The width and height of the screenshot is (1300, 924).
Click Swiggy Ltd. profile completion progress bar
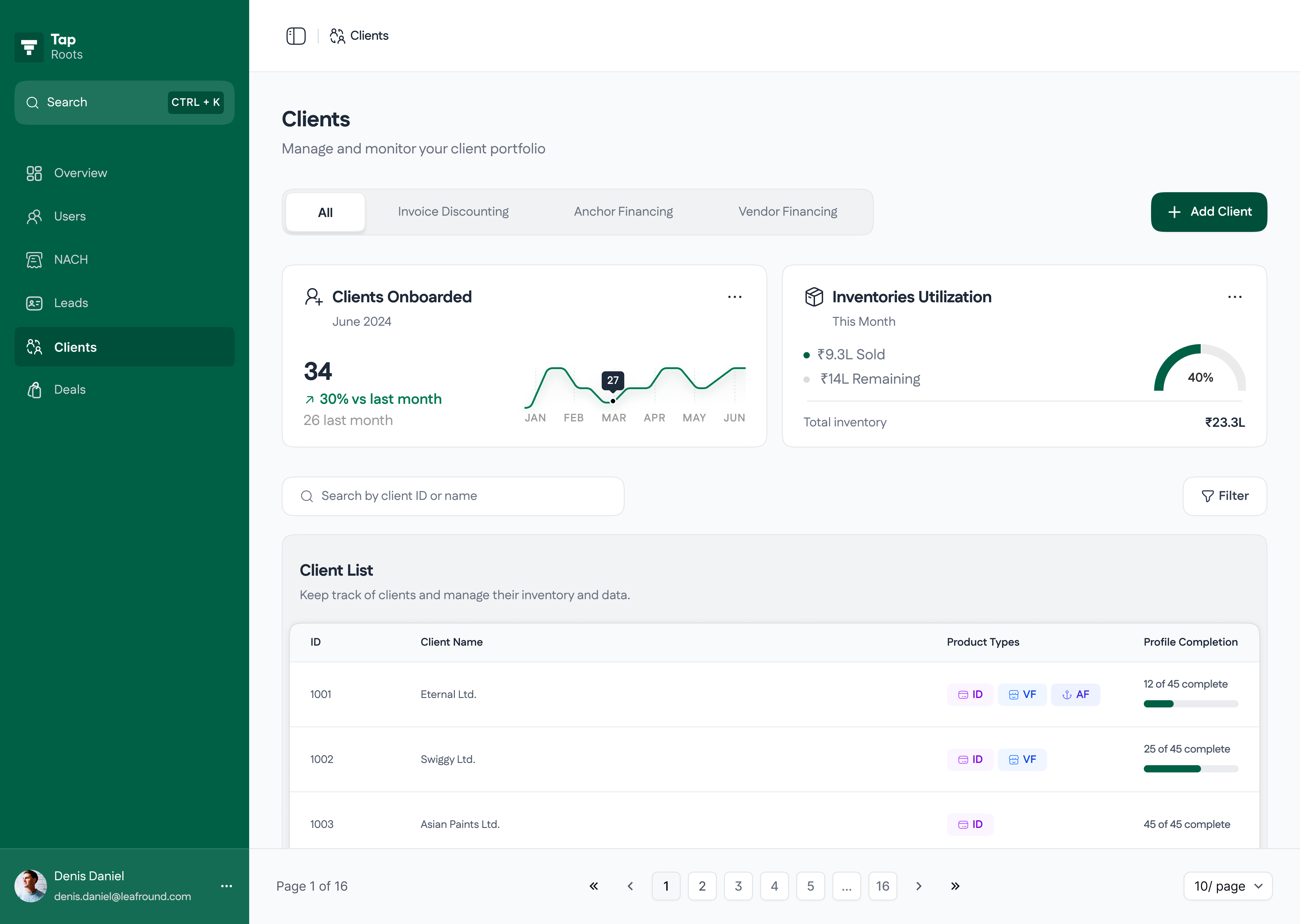pos(1191,769)
